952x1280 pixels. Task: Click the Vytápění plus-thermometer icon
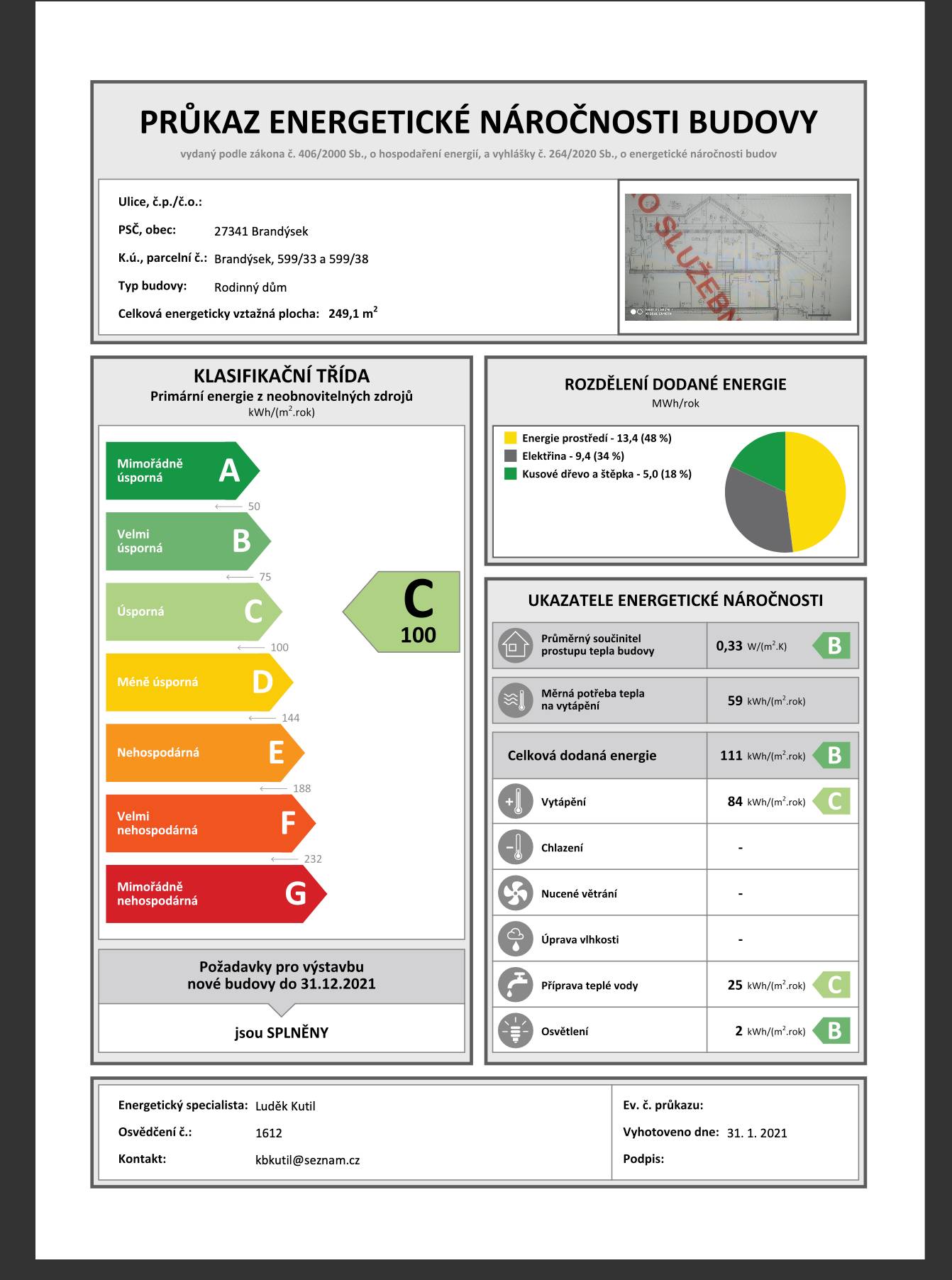tap(515, 802)
